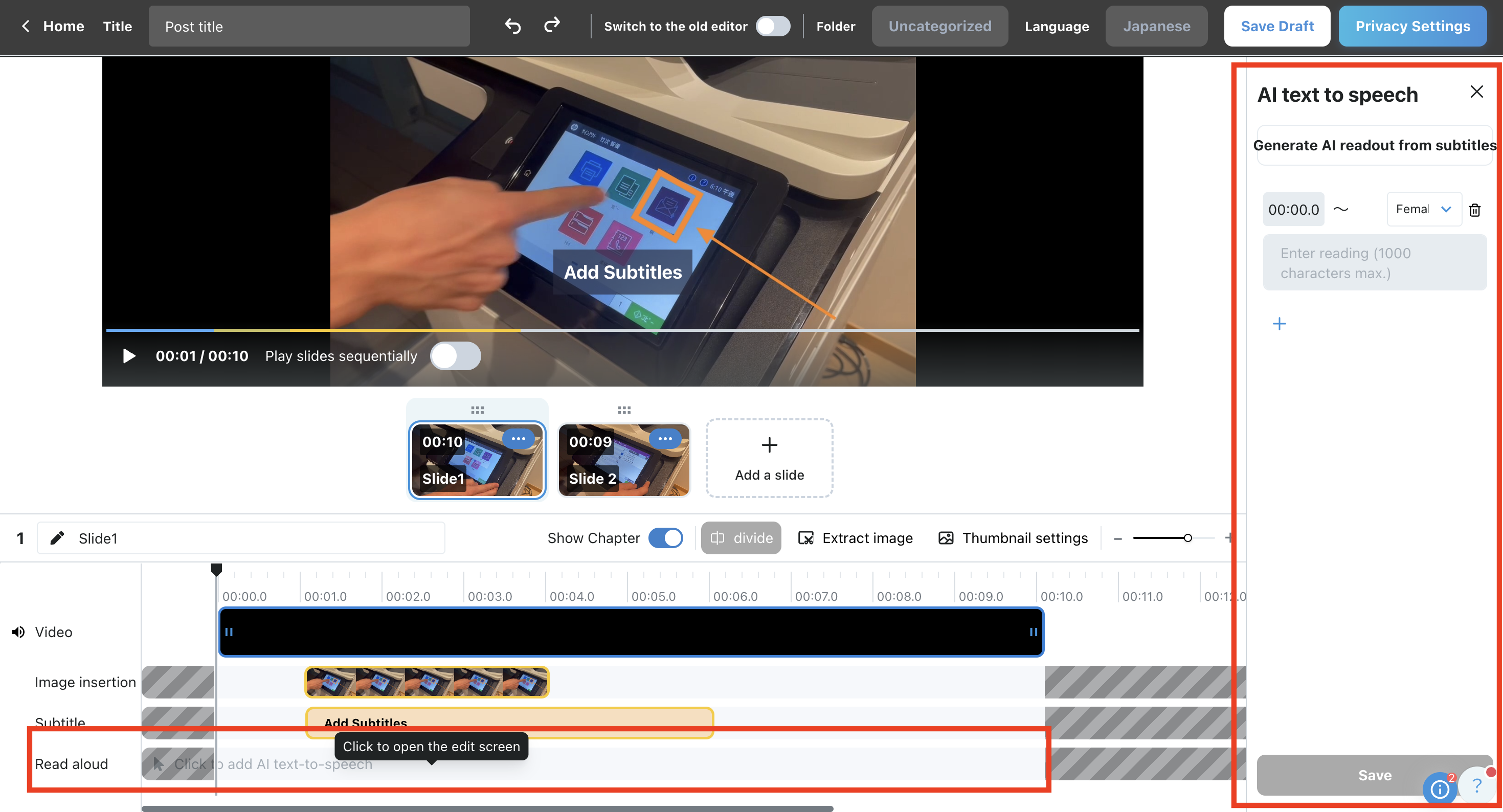Turn off the Show Chapter toggle
The height and width of the screenshot is (812, 1503).
click(665, 538)
